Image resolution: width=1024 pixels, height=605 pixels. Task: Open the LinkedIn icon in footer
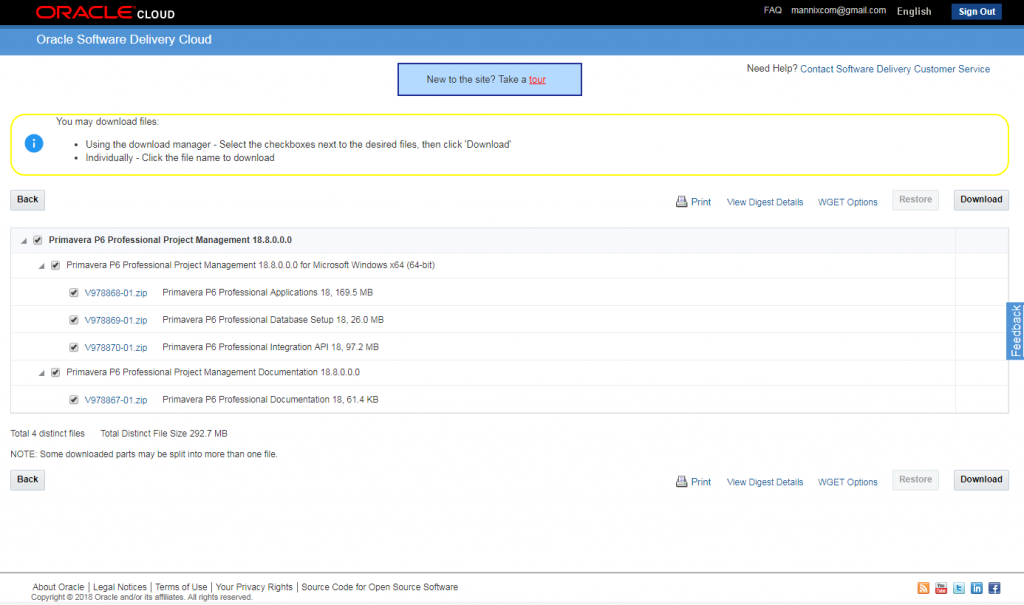976,588
